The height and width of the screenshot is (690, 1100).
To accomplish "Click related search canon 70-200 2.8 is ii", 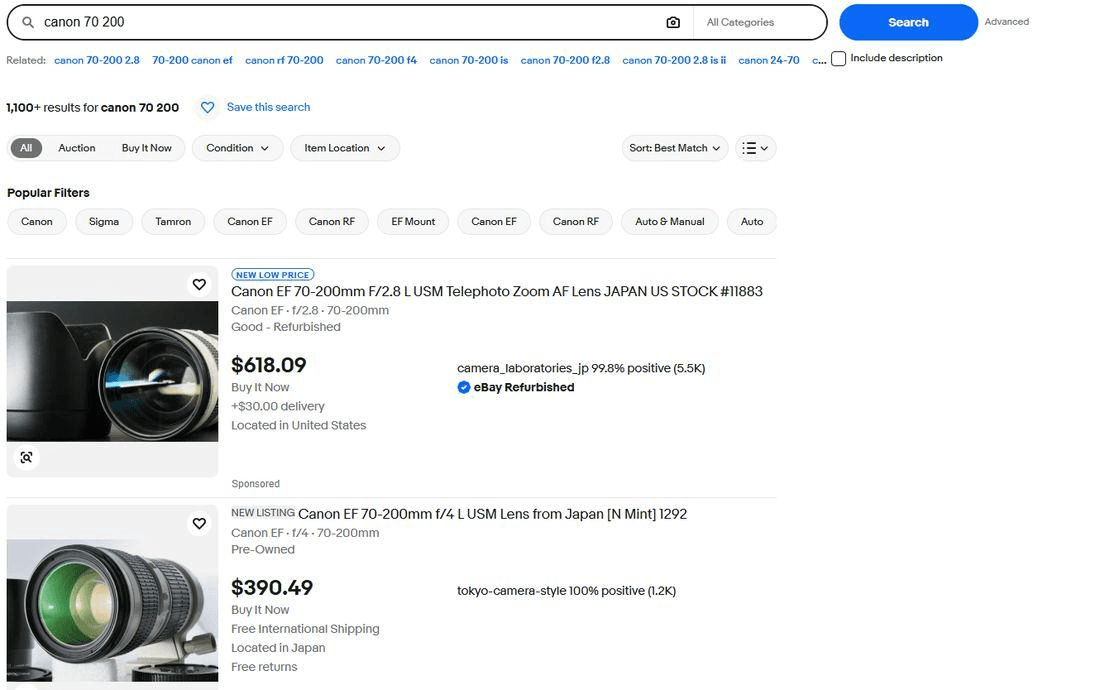I will click(x=674, y=60).
